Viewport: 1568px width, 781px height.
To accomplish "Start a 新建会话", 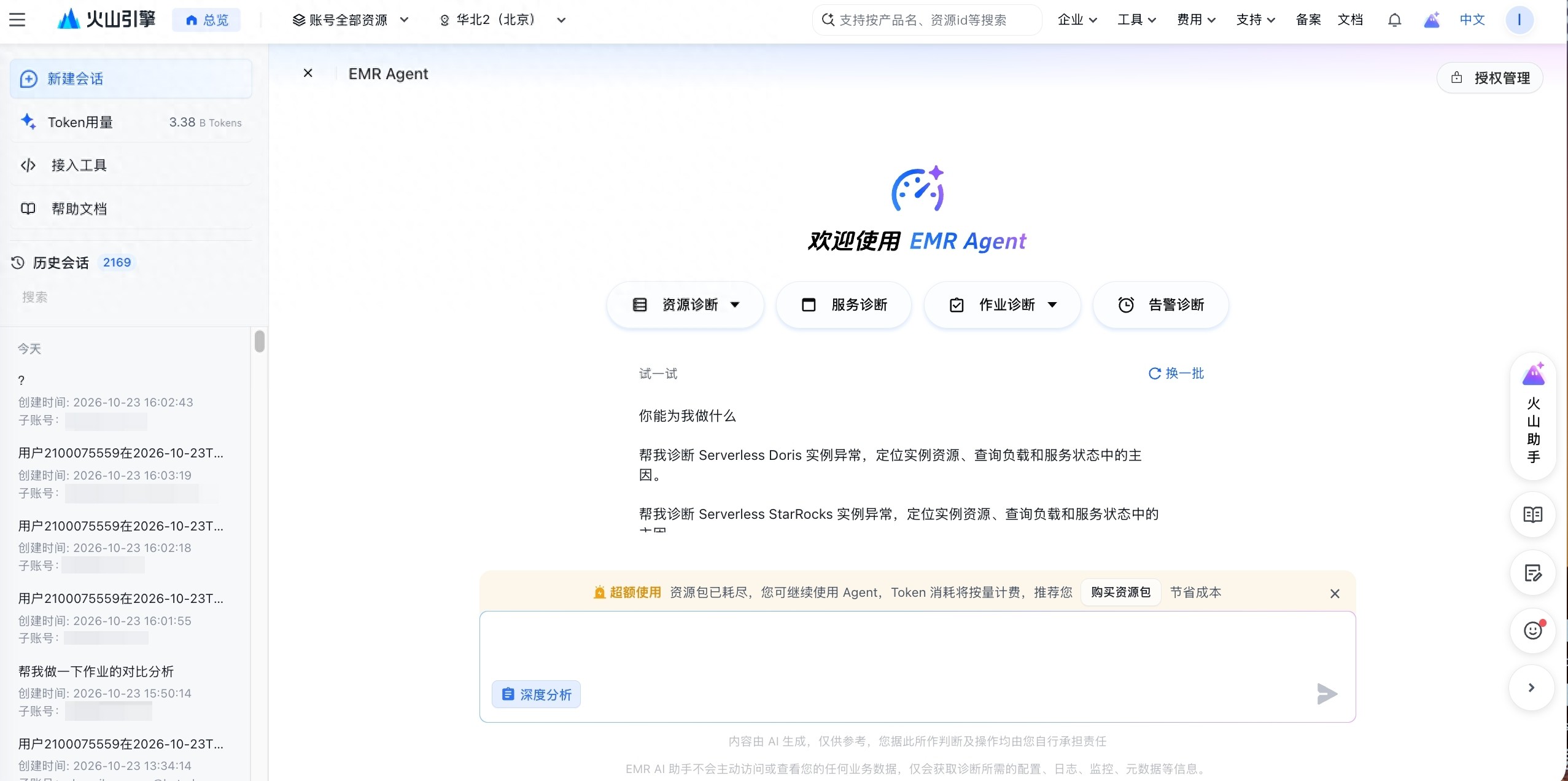I will tap(131, 79).
